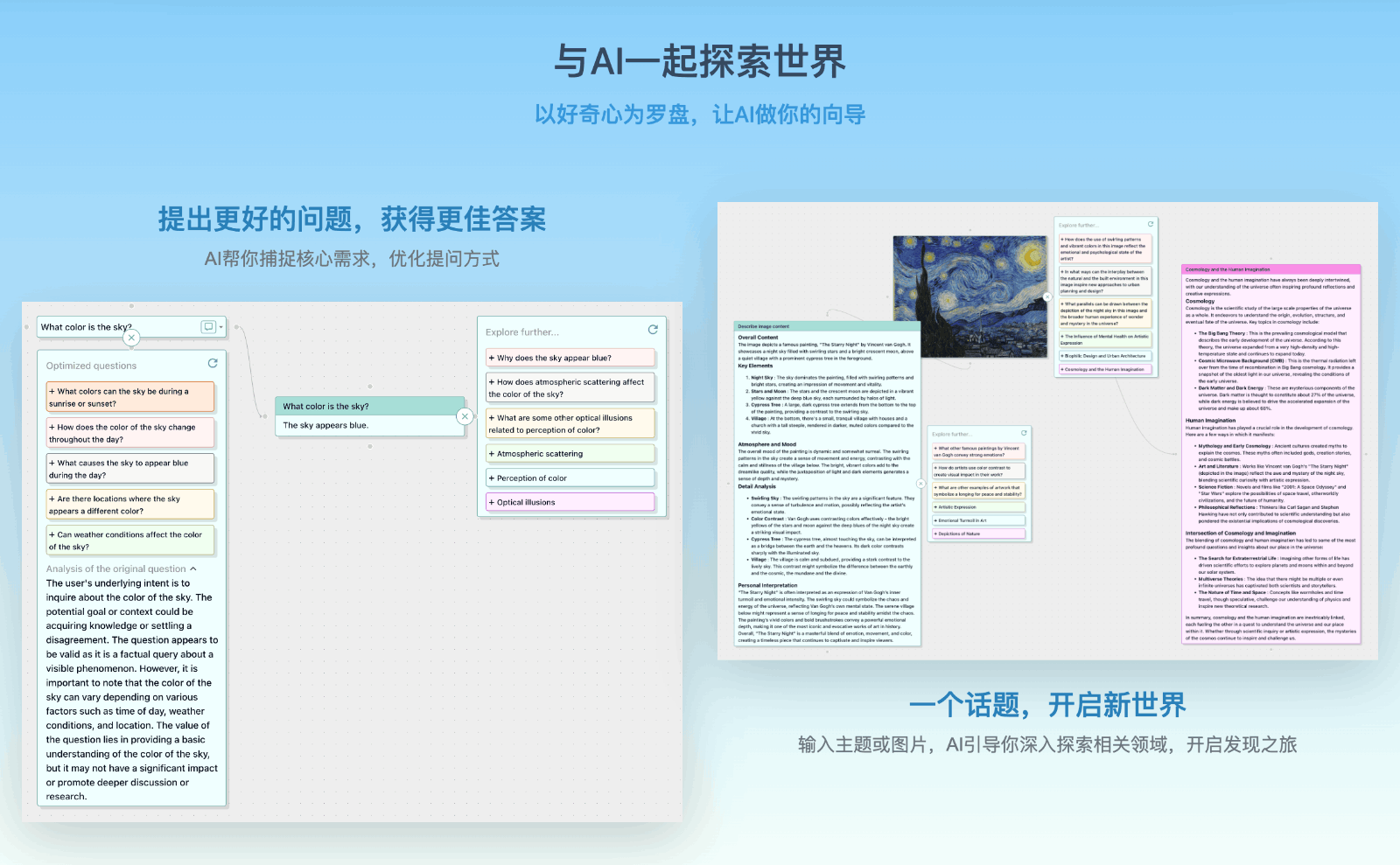Remove the 'The sky appears blue' answer node
This screenshot has height=865, width=1400.
(x=465, y=415)
